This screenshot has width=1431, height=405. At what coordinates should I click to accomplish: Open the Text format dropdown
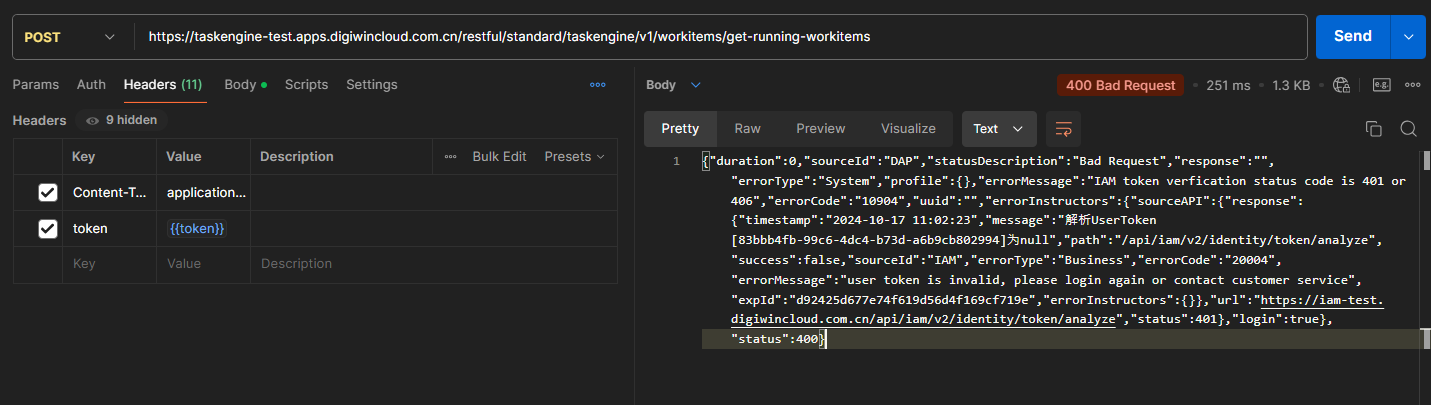click(998, 129)
